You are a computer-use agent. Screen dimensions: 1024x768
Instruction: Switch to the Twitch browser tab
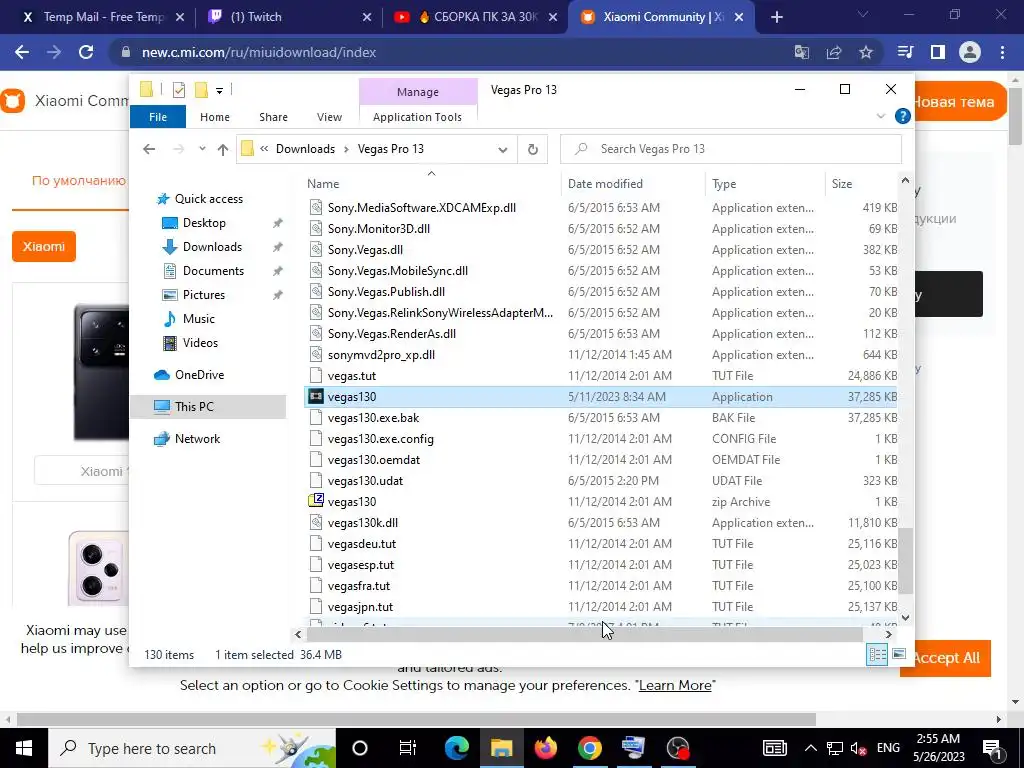click(289, 17)
